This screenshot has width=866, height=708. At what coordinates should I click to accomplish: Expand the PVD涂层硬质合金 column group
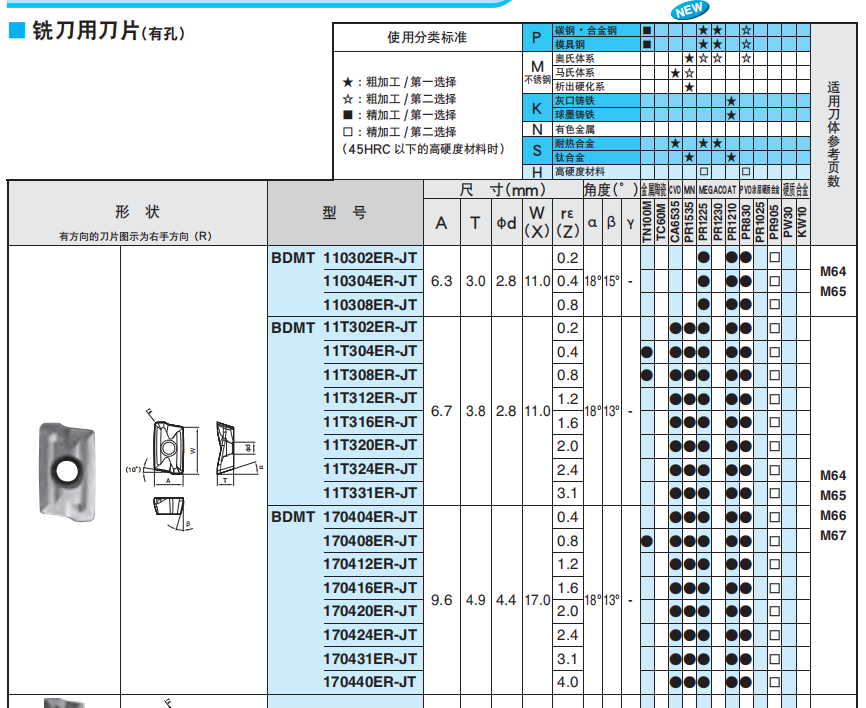coord(762,187)
